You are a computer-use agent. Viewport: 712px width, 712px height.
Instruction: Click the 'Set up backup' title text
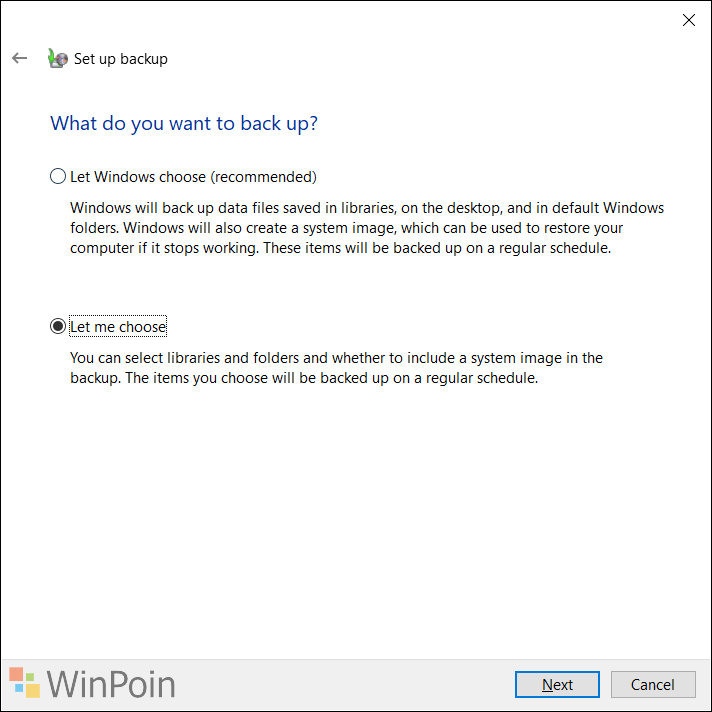121,59
